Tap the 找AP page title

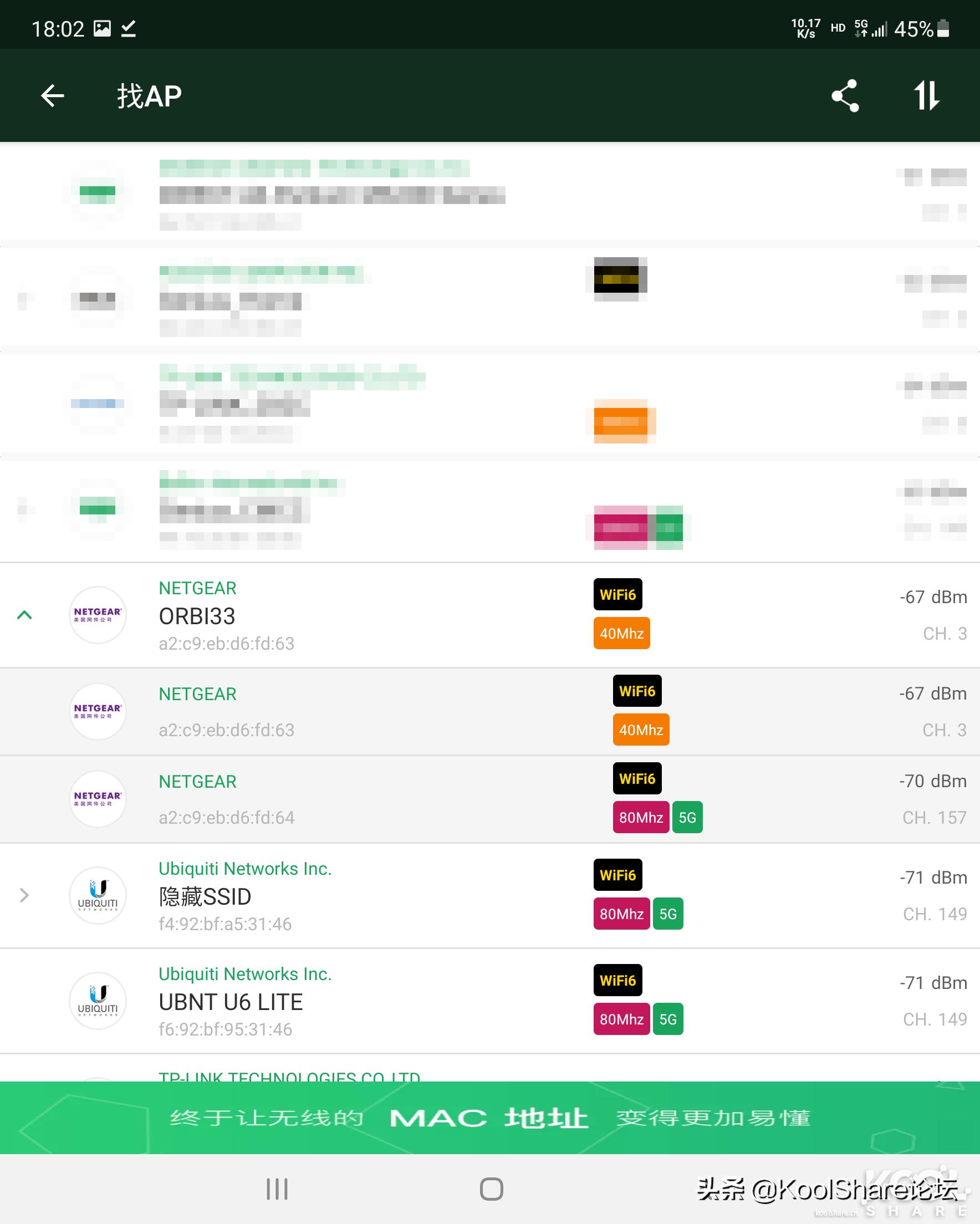[149, 95]
